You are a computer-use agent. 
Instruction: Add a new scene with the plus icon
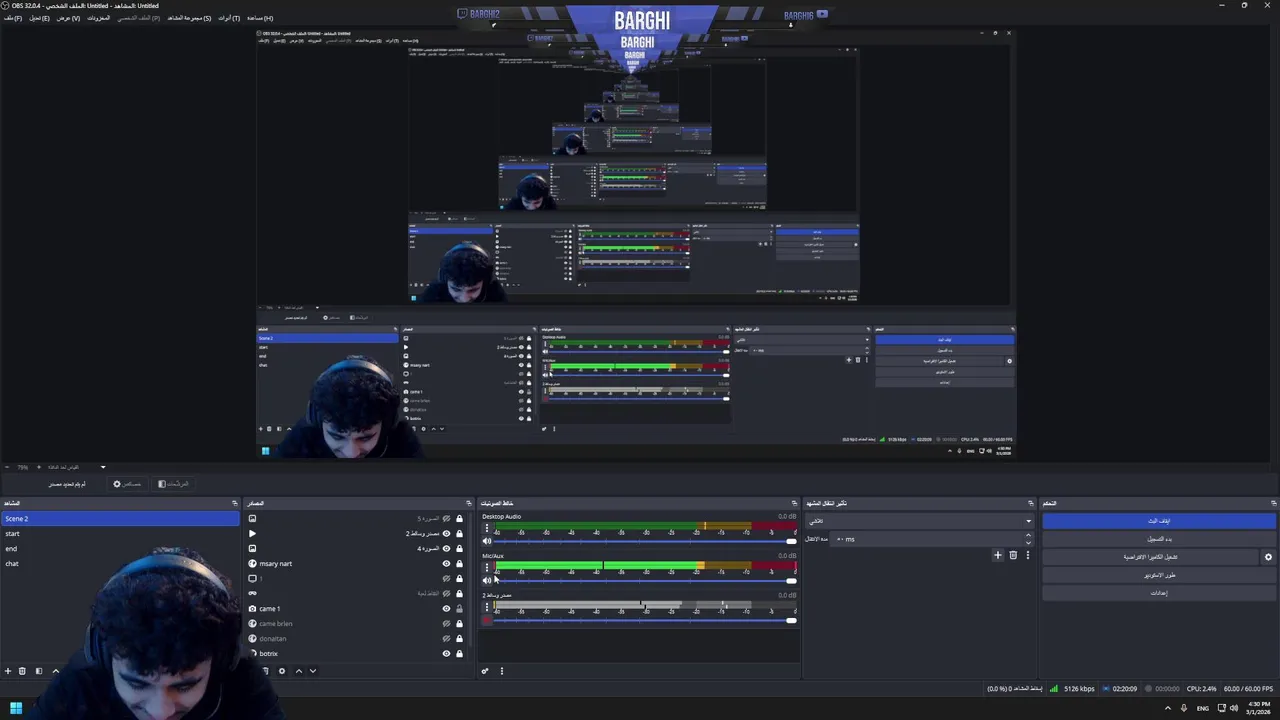(x=8, y=671)
